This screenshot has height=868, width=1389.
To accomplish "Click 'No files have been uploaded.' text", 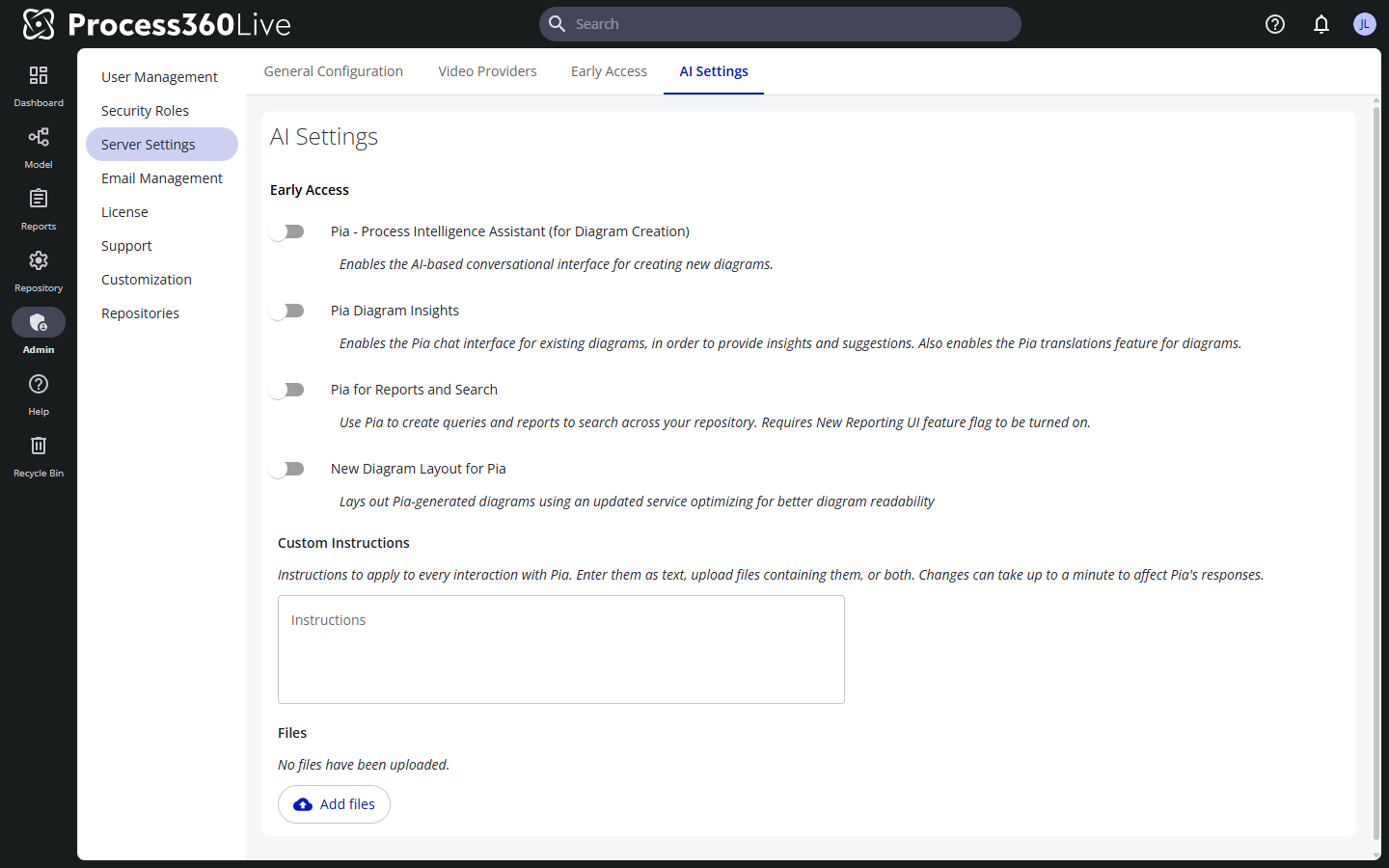I will click(x=364, y=765).
